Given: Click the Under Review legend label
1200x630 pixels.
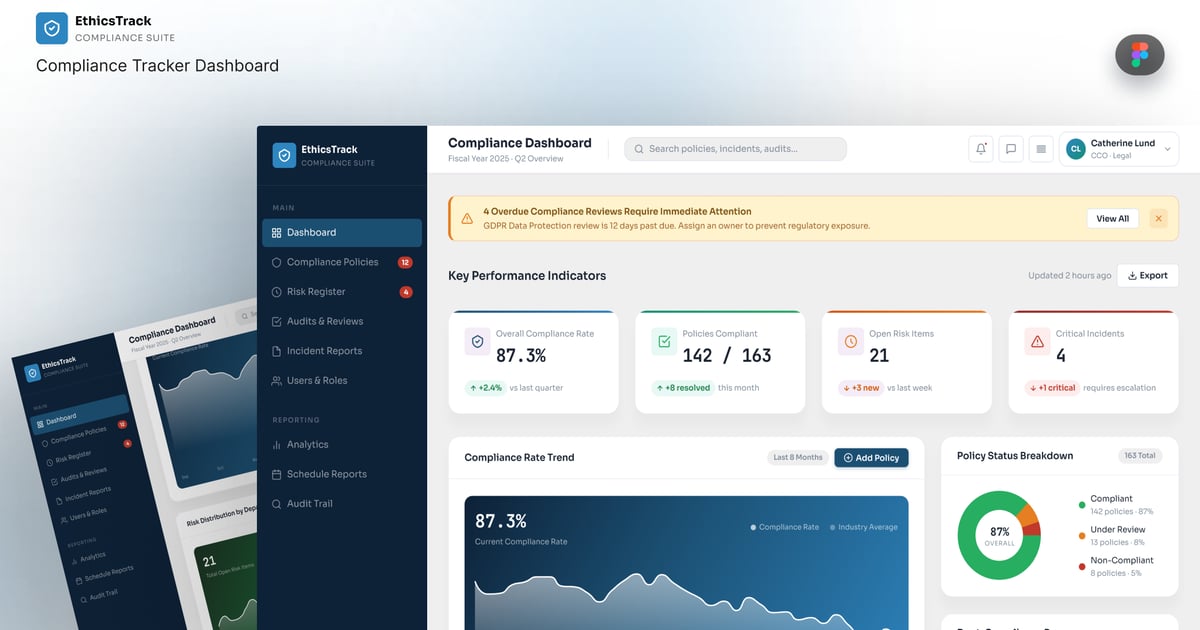Looking at the screenshot, I should click(x=1118, y=529).
